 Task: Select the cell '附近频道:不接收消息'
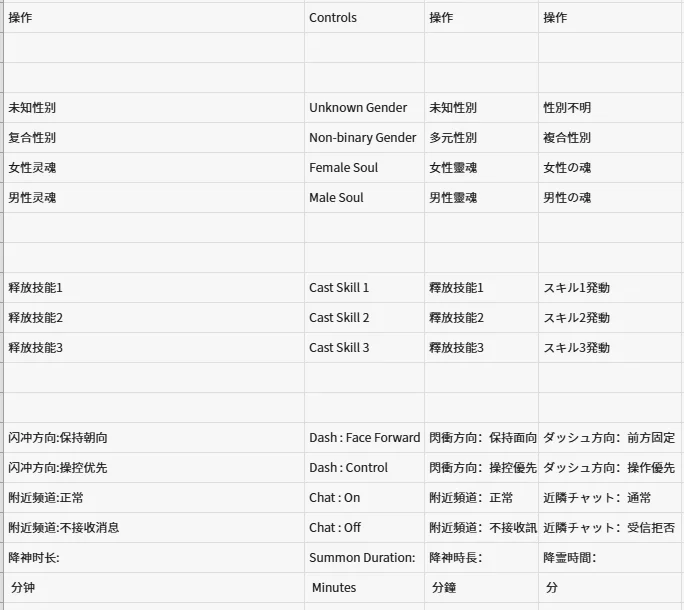154,528
